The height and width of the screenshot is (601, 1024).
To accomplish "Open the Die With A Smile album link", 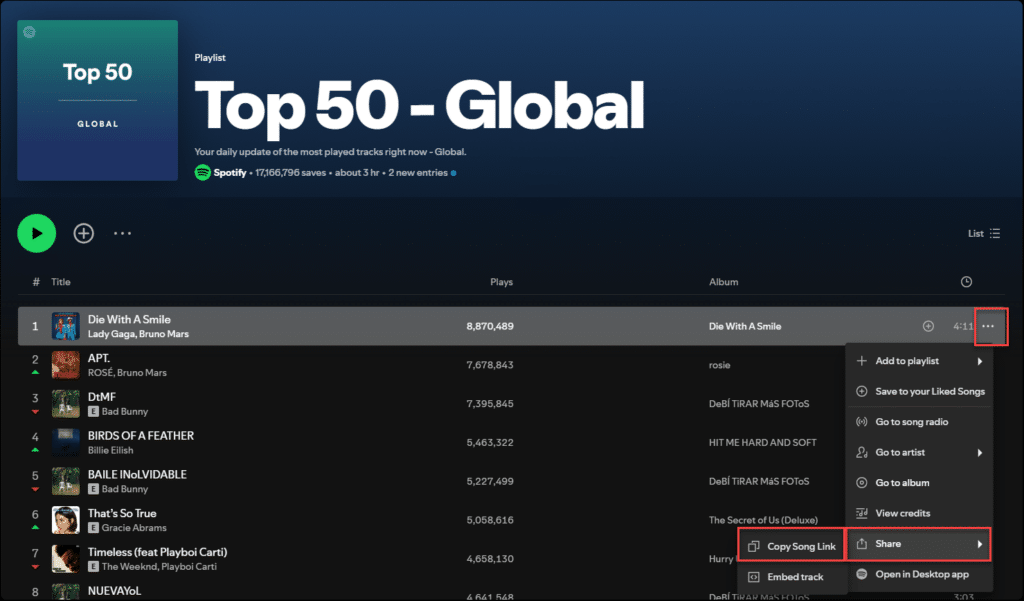I will 745,326.
